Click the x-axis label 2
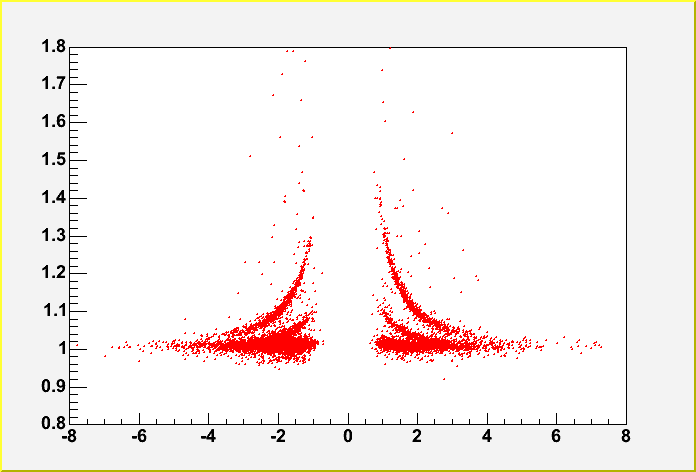This screenshot has width=696, height=472. [417, 436]
